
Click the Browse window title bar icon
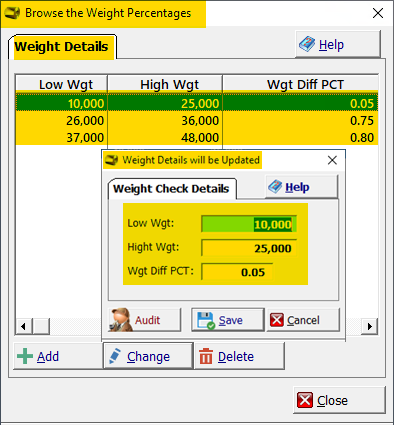[x=12, y=13]
